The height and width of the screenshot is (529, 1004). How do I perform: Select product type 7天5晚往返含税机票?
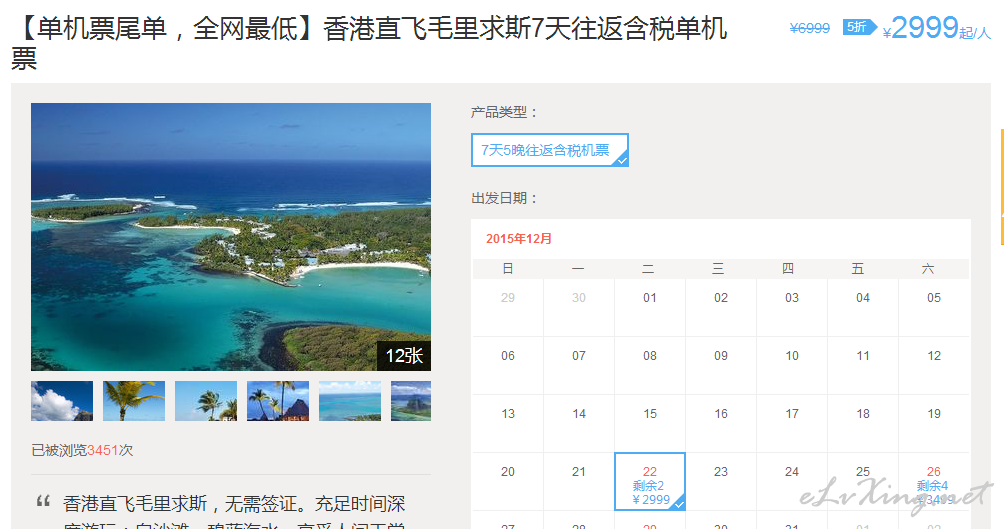point(549,150)
